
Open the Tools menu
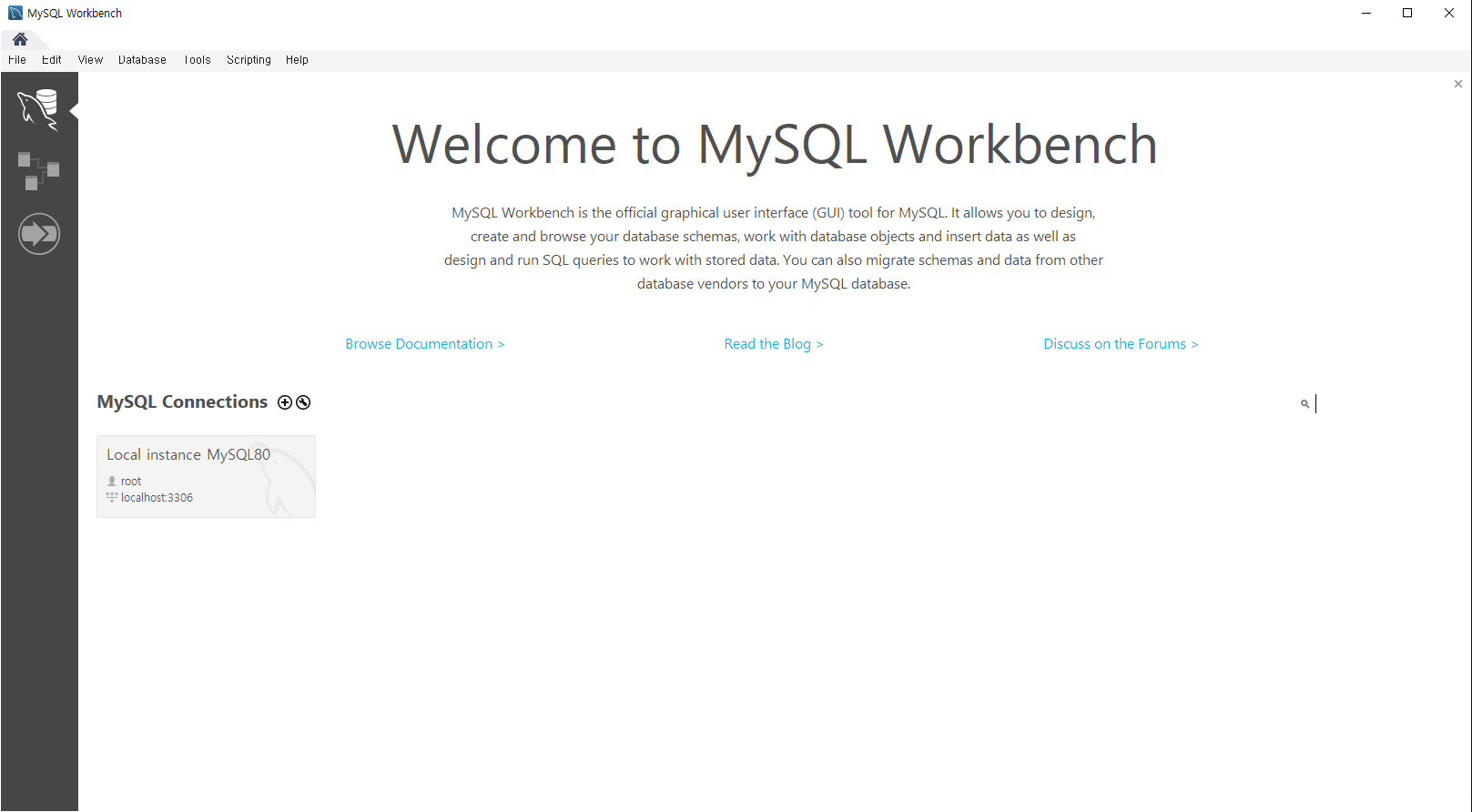[x=198, y=60]
